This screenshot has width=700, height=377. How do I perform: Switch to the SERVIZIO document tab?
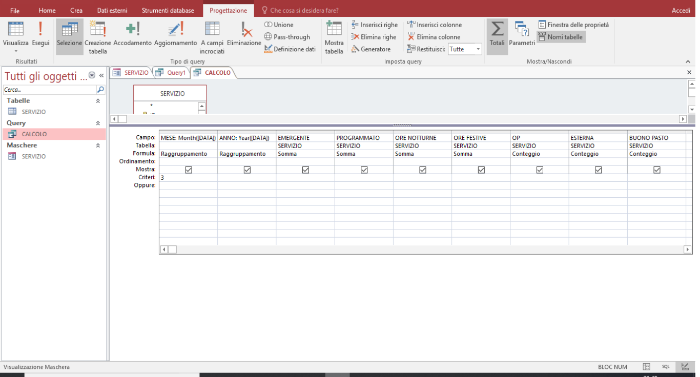pos(131,72)
